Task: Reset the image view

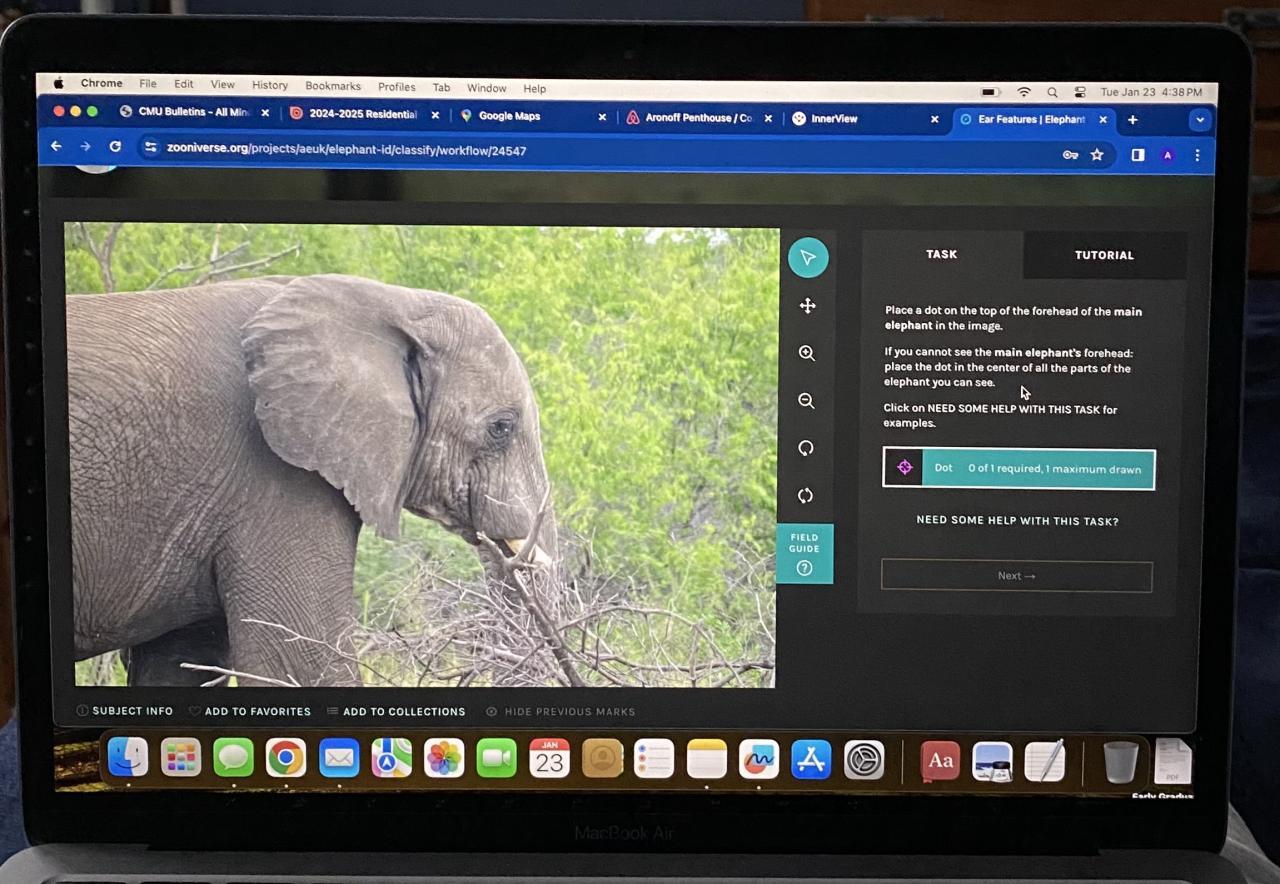Action: coord(805,496)
